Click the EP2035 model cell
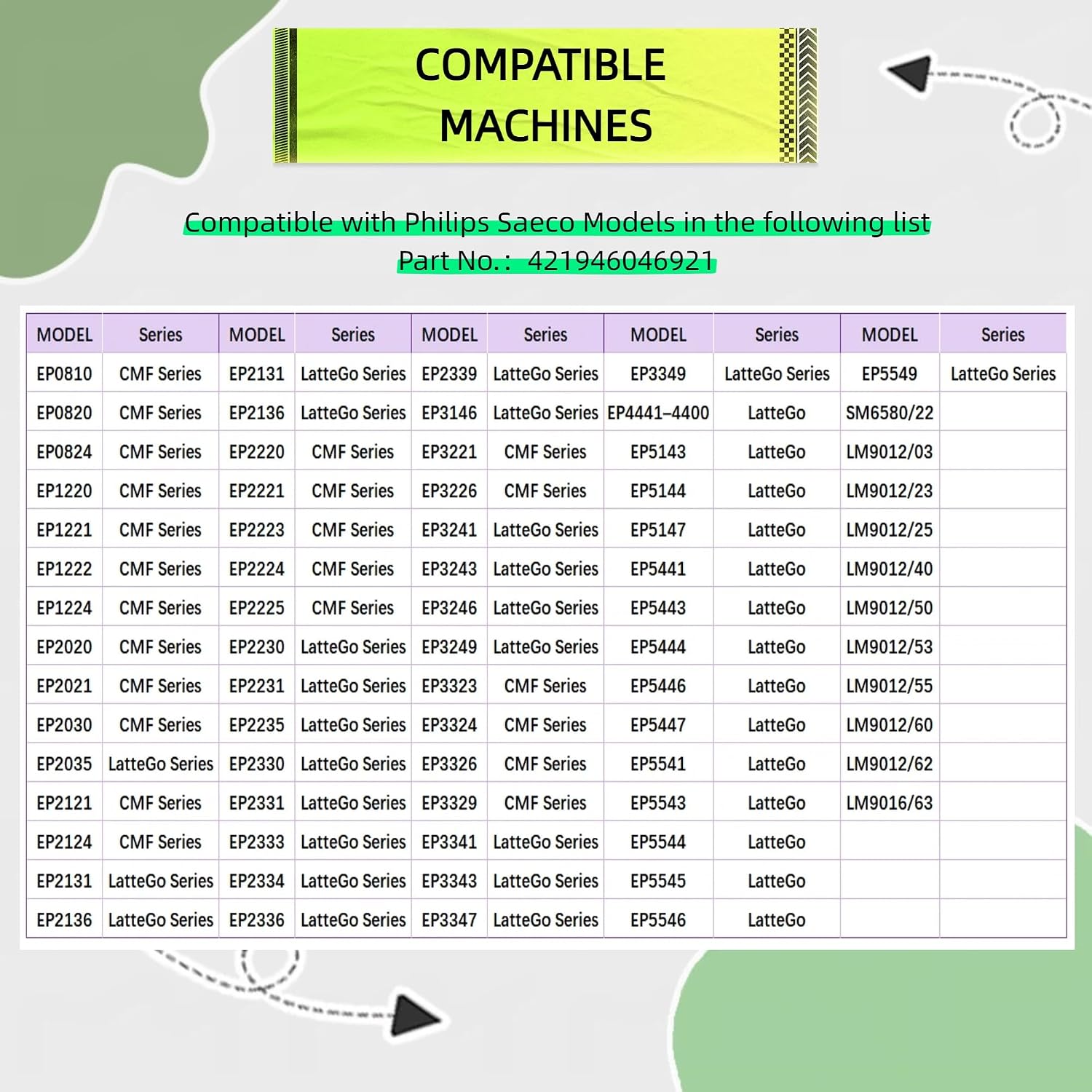 pos(64,764)
